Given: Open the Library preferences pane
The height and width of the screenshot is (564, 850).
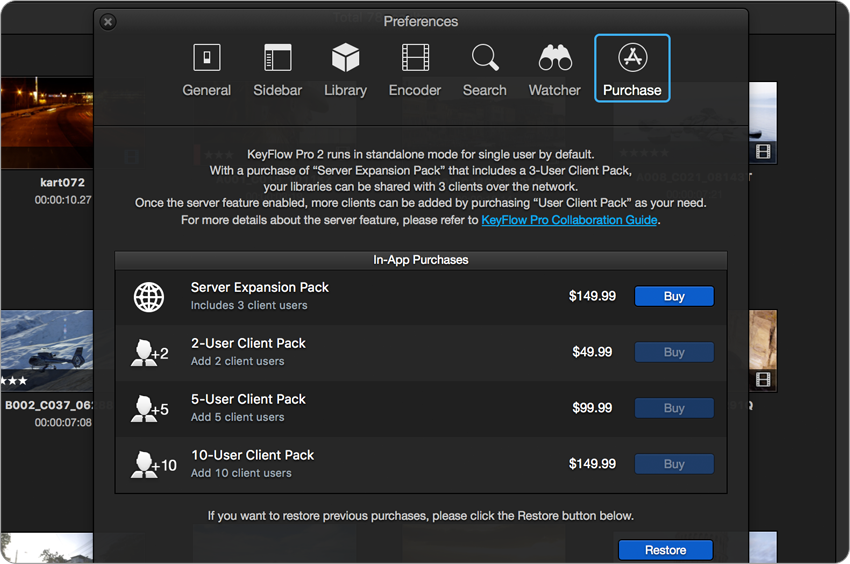Looking at the screenshot, I should pos(345,69).
